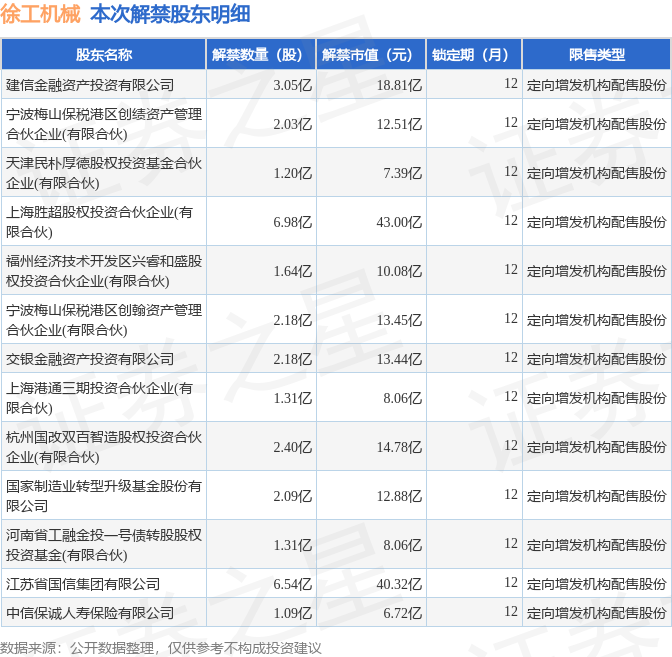Click the 6.54亿 share quantity value
Viewport: 672px width, 657px height.
[x=293, y=584]
